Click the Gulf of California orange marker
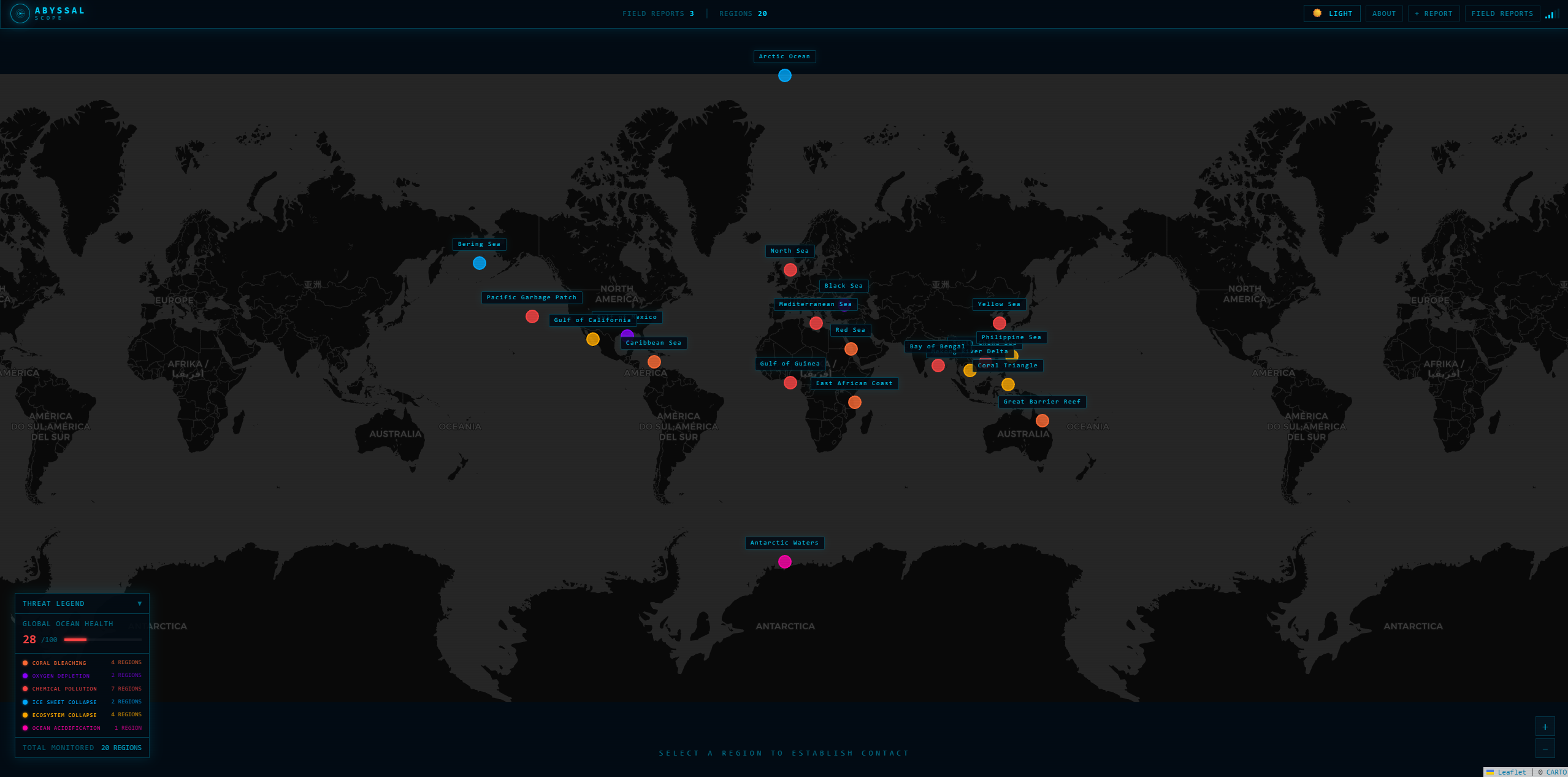Screen dimensions: 1568x777 pyautogui.click(x=593, y=339)
